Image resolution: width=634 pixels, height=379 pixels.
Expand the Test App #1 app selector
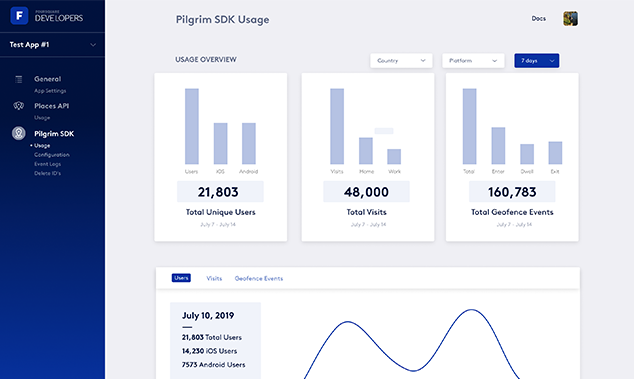[52, 44]
